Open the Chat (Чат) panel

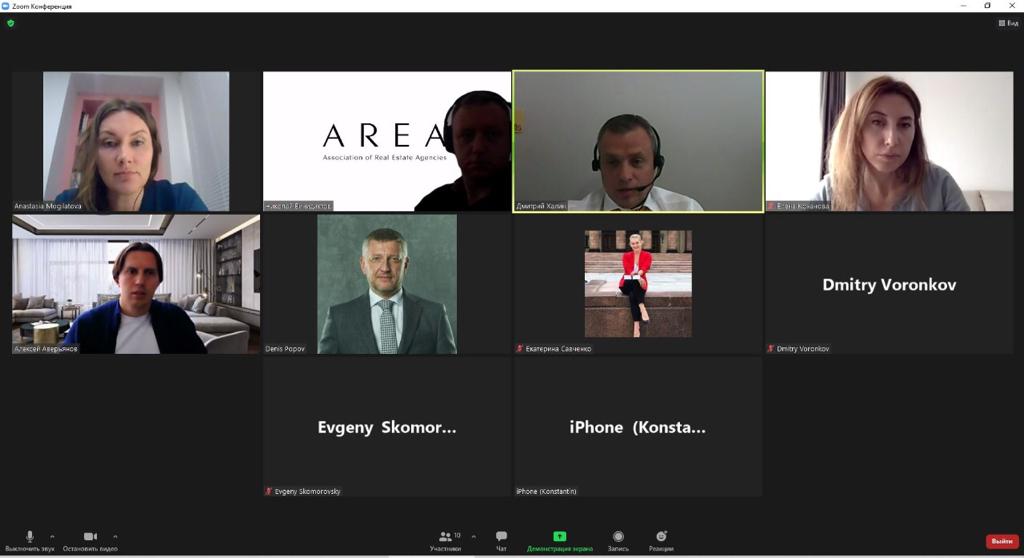click(x=501, y=538)
